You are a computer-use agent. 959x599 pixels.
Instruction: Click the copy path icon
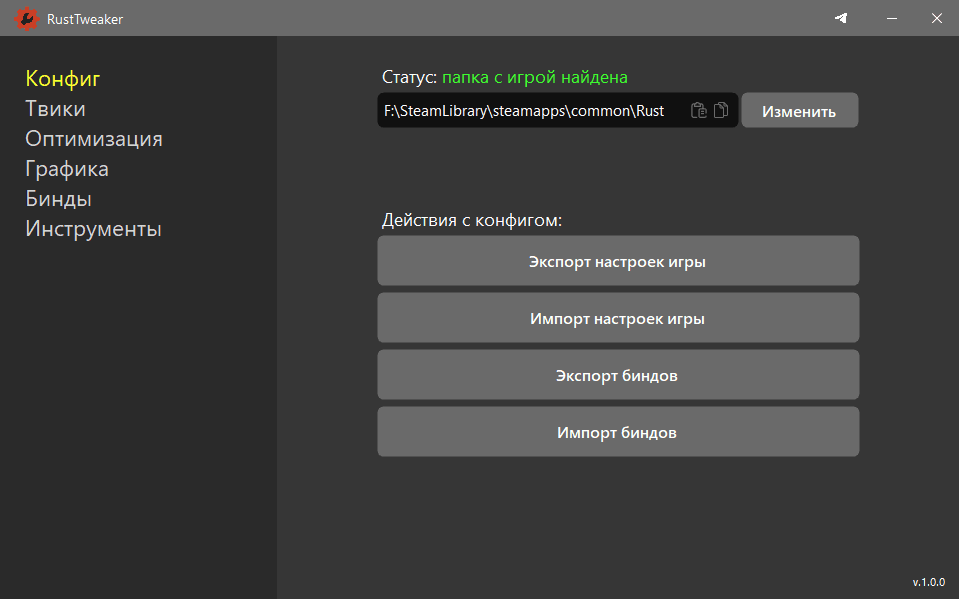[x=721, y=111]
